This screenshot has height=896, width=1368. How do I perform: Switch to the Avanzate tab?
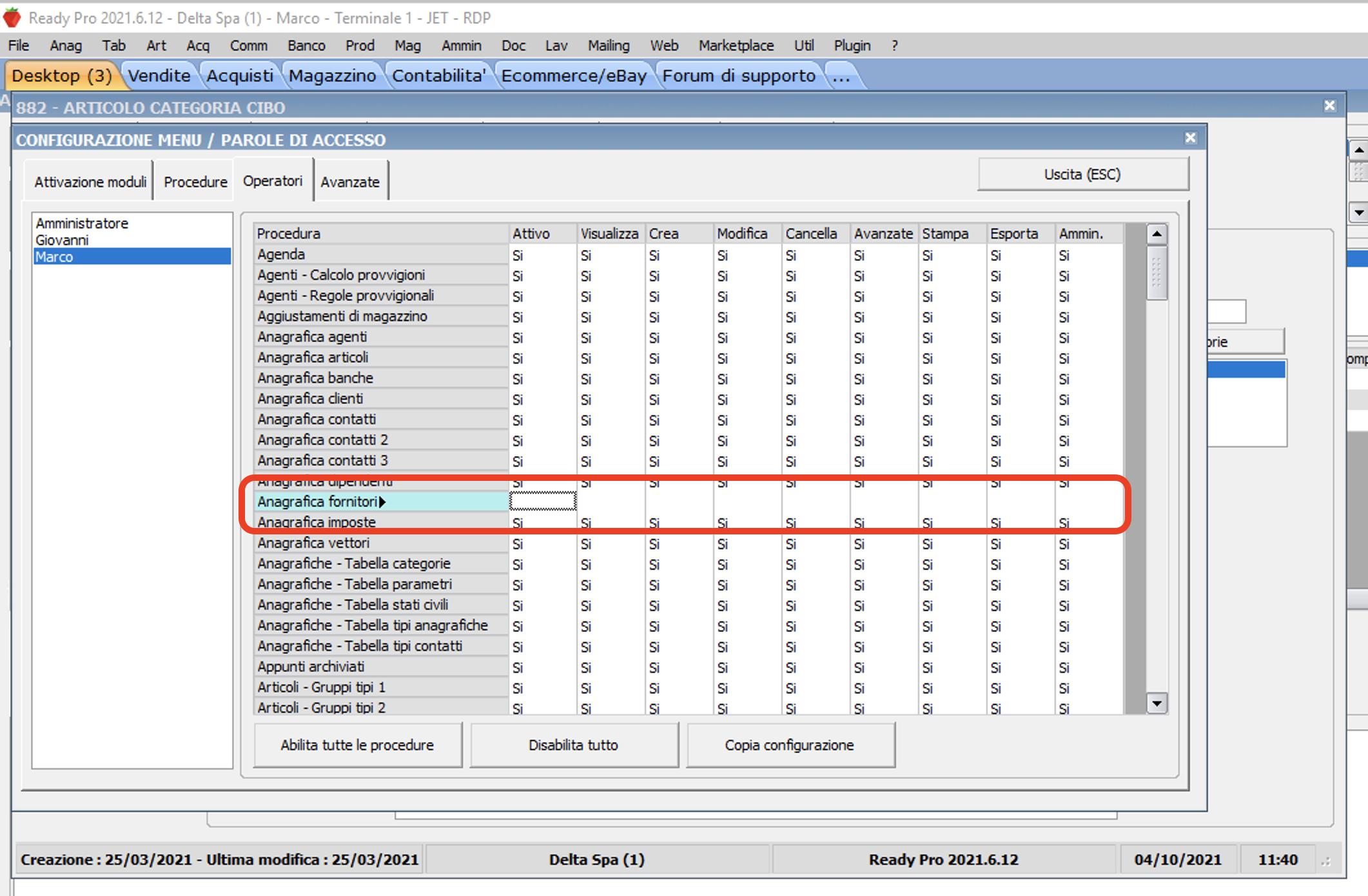pyautogui.click(x=350, y=182)
